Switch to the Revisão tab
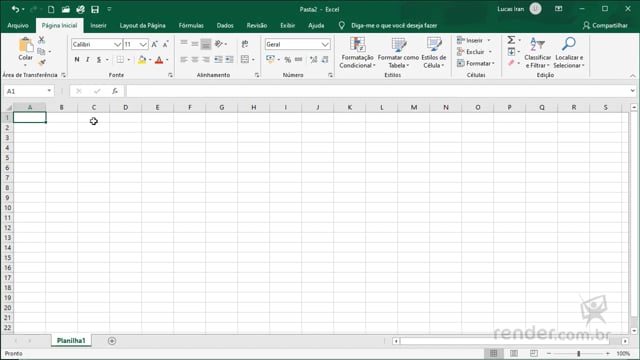The height and width of the screenshot is (360, 640). [x=256, y=25]
